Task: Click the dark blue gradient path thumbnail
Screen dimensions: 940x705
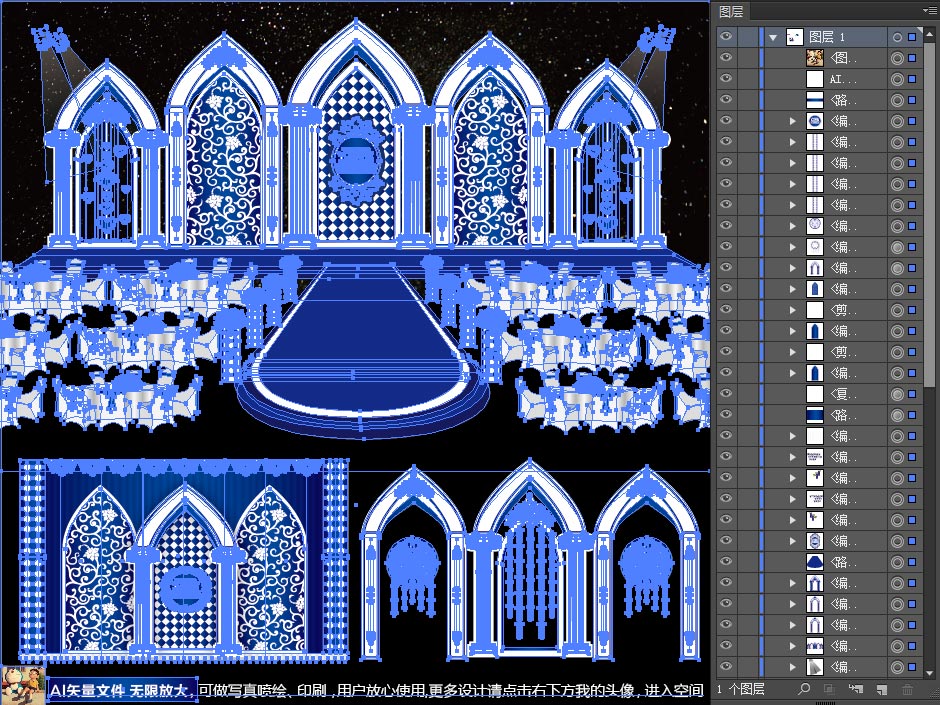Action: pyautogui.click(x=815, y=415)
